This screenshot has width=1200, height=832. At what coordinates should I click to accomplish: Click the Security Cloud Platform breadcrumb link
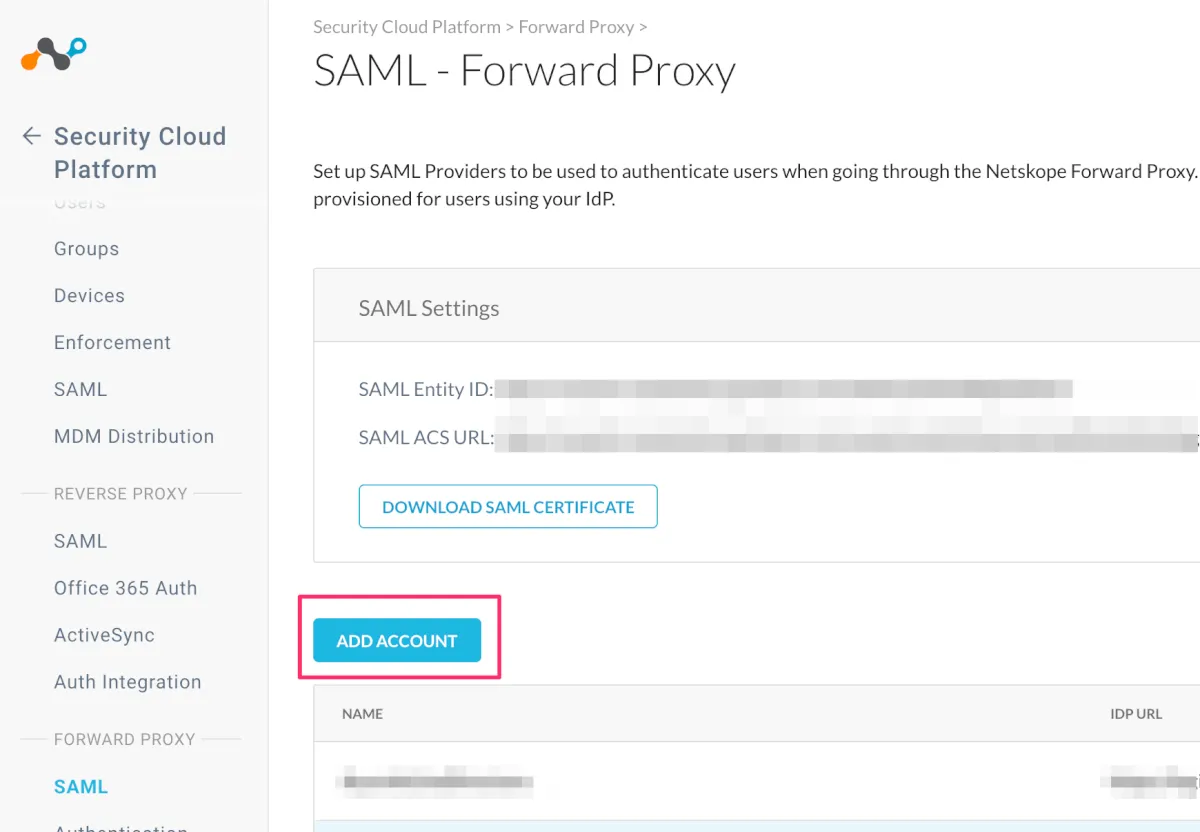pos(407,27)
